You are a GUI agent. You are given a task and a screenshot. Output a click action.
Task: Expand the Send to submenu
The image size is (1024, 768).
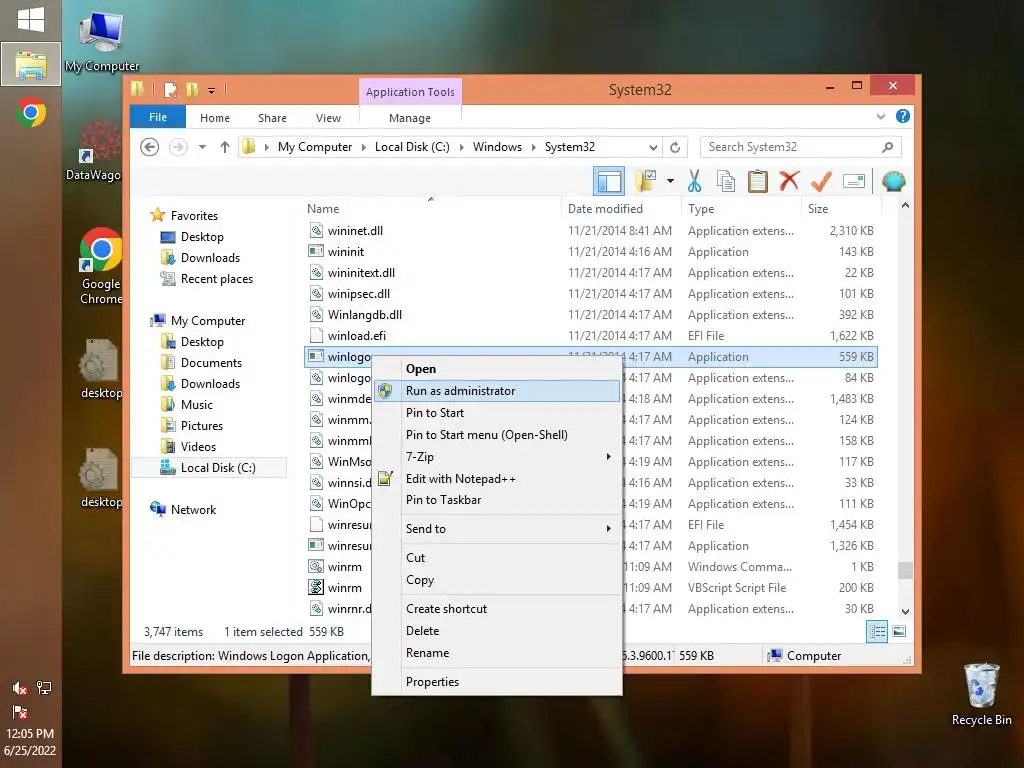(x=497, y=529)
